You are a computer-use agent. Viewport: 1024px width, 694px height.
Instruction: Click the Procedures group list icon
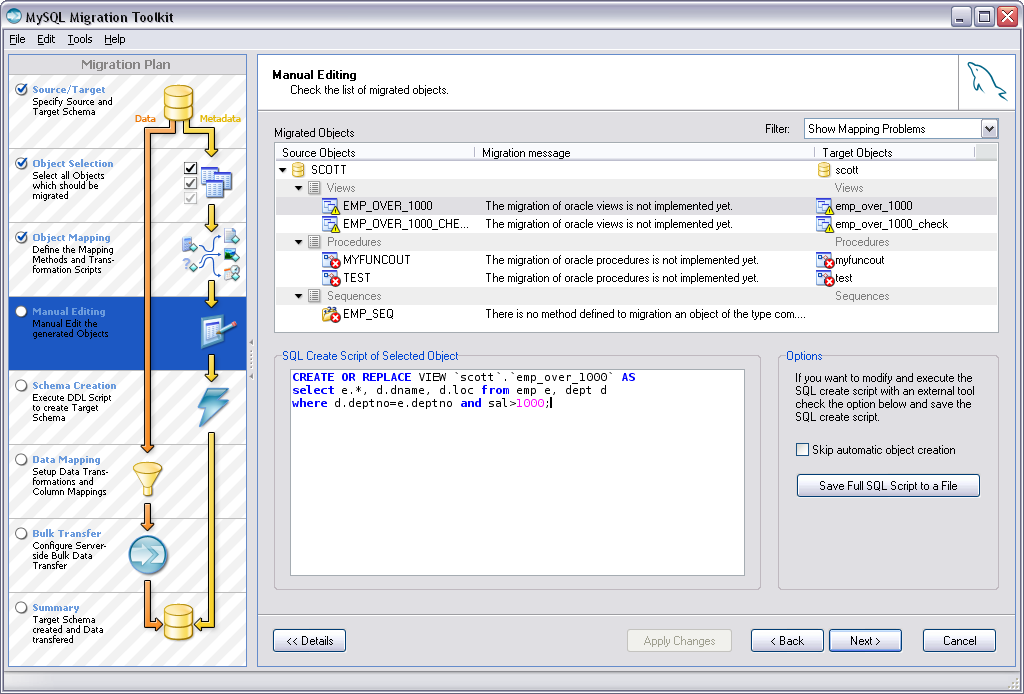point(314,242)
